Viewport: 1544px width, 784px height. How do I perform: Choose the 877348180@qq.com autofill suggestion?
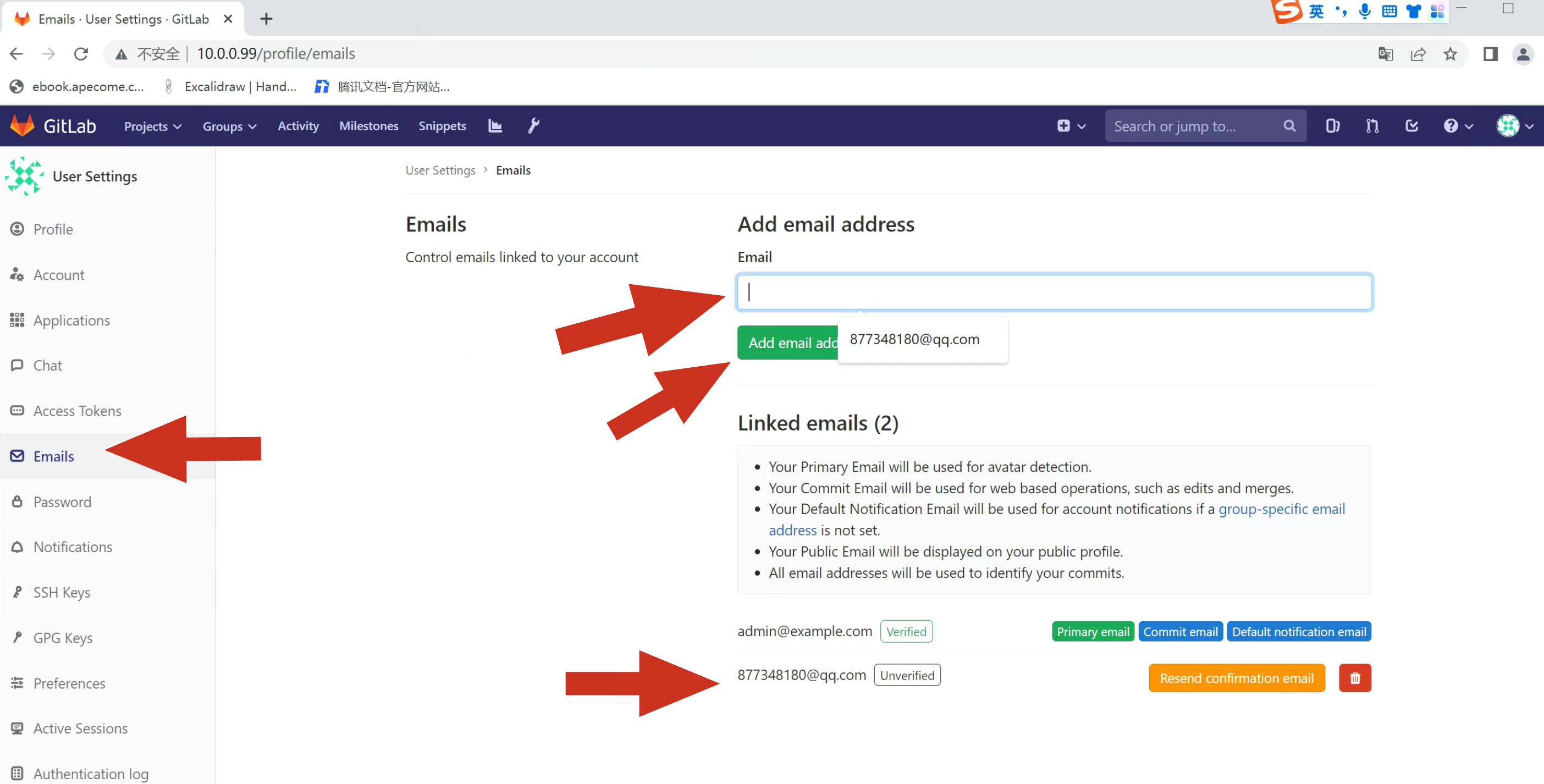point(914,339)
